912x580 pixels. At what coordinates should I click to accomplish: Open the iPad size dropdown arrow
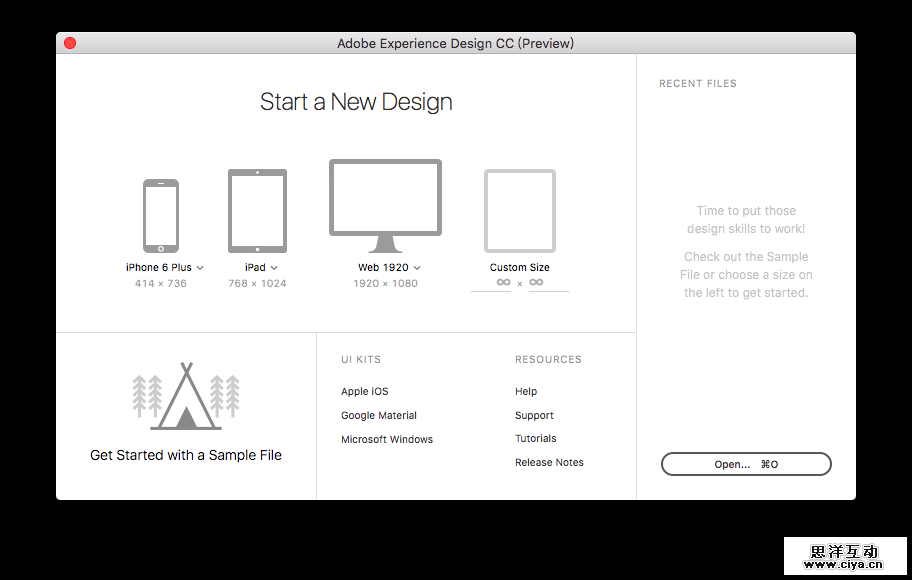[274, 268]
